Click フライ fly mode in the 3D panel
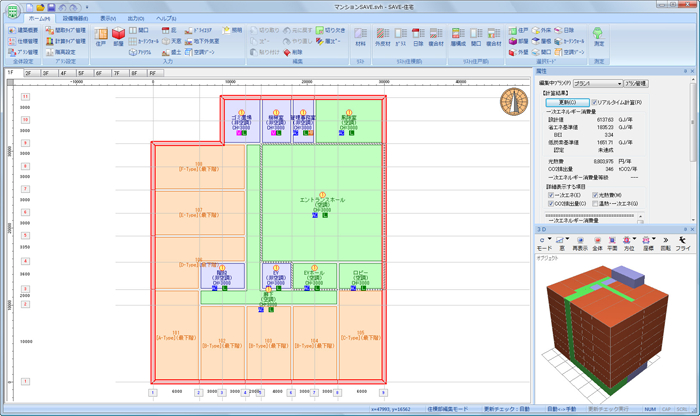Viewport: 700px width, 416px height. tap(683, 244)
